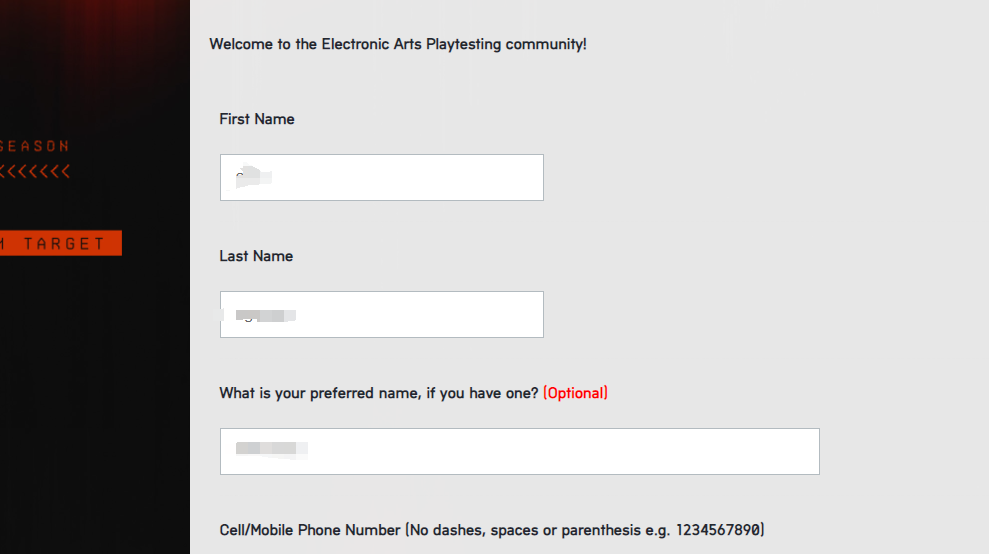
Task: Click the First Name input field
Action: tap(382, 177)
